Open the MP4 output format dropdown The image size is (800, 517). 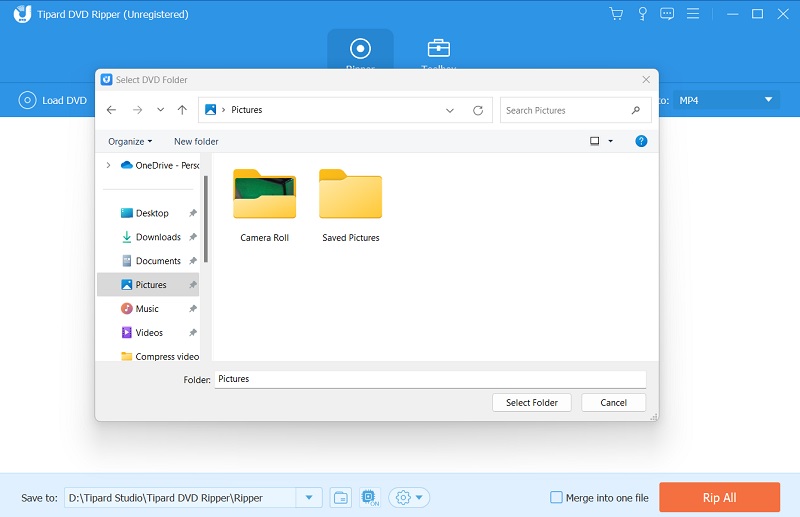726,100
